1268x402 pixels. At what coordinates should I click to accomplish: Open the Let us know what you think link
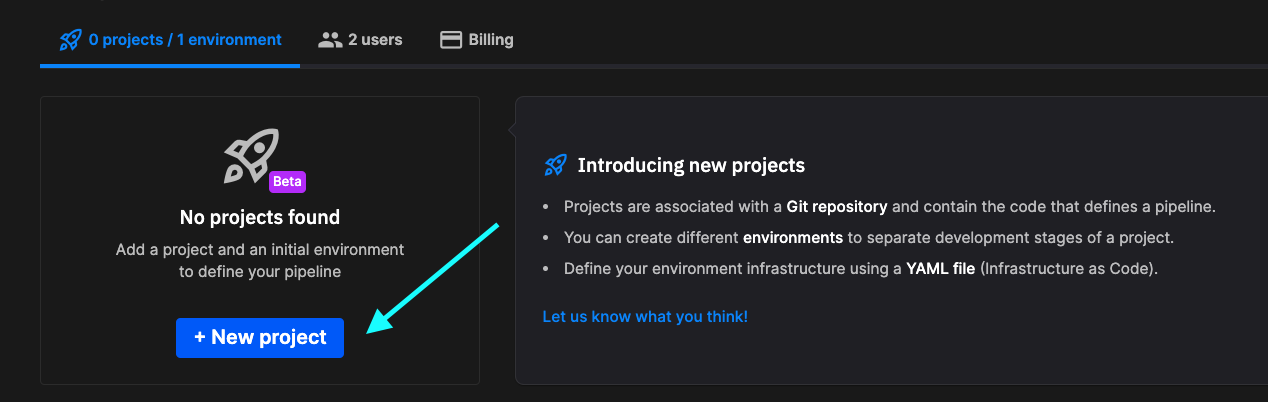pyautogui.click(x=645, y=317)
